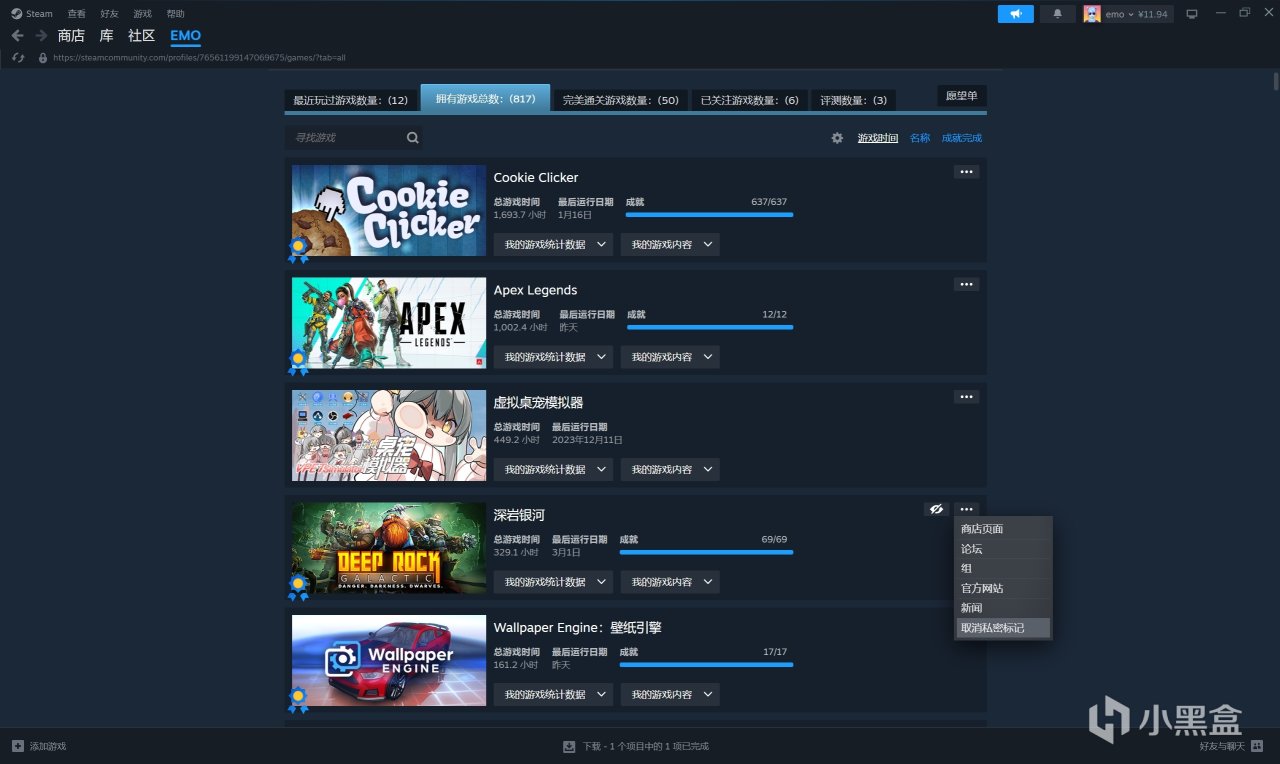Open the announcements megaphone button
This screenshot has height=764, width=1280.
[1015, 14]
